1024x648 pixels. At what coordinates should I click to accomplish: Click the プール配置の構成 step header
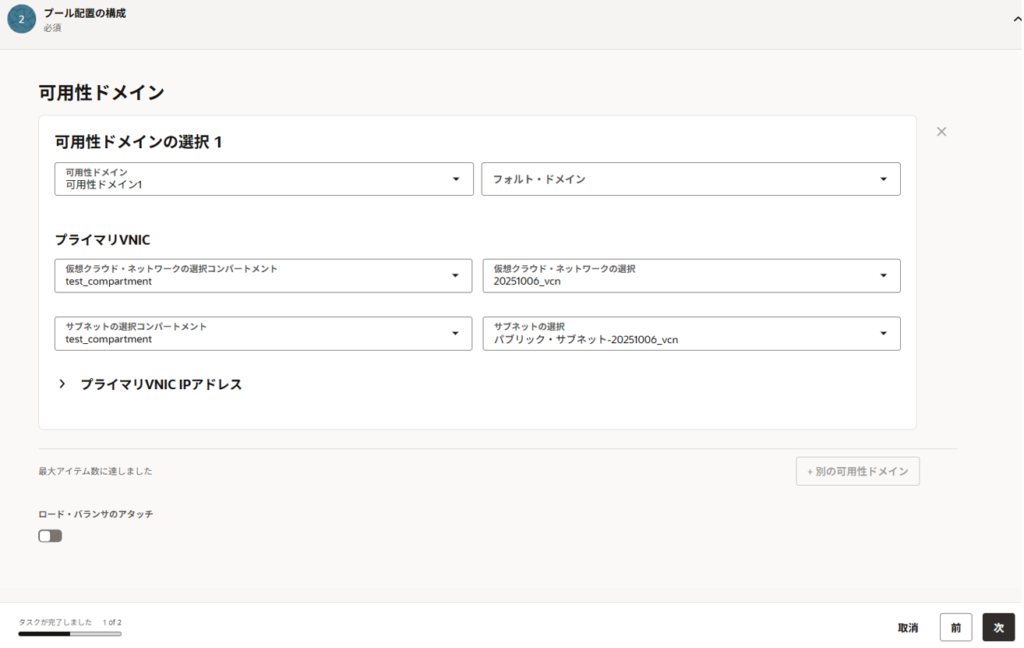tap(85, 14)
